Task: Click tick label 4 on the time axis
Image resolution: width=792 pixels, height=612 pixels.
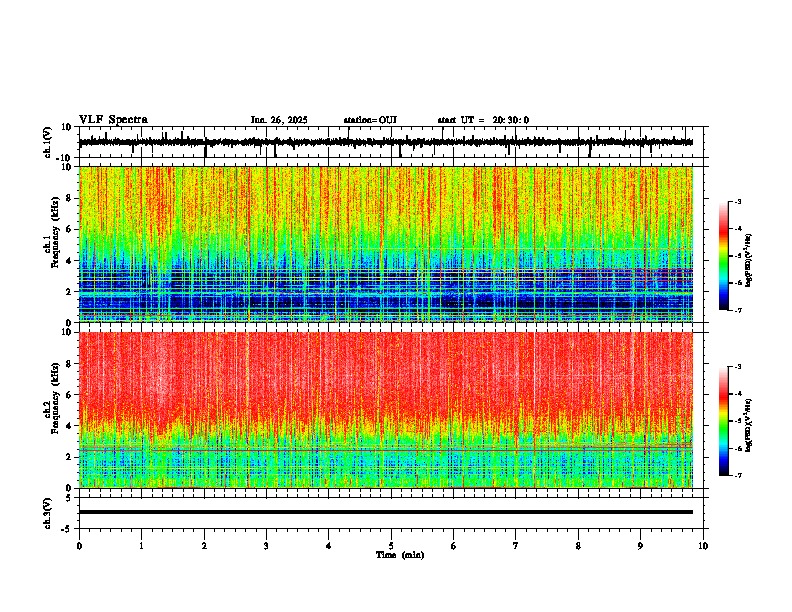Action: click(x=329, y=546)
